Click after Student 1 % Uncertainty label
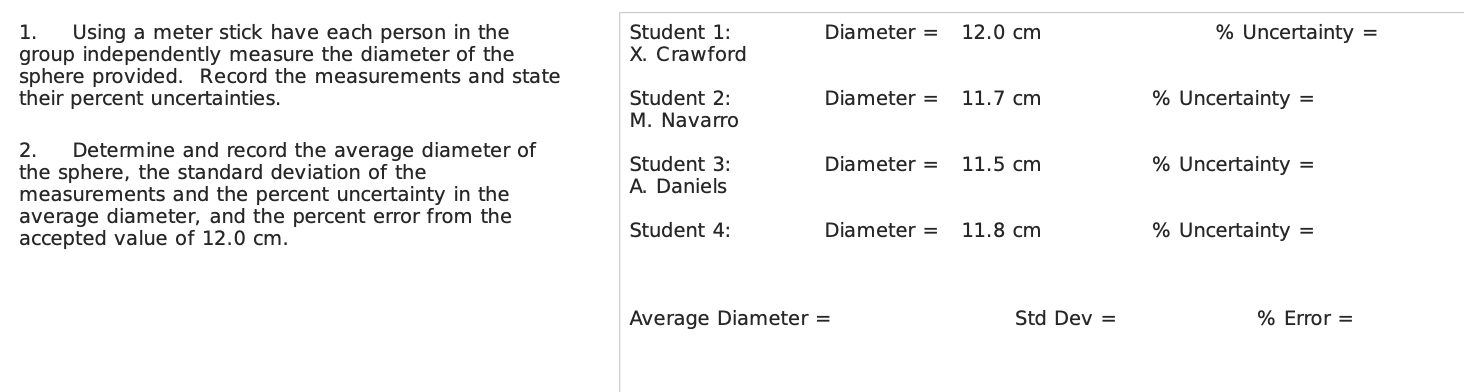This screenshot has height=392, width=1464. click(x=1420, y=32)
